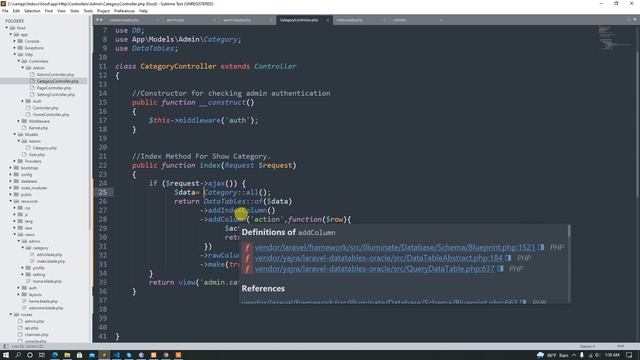Expand the config folder

click(x=11, y=174)
